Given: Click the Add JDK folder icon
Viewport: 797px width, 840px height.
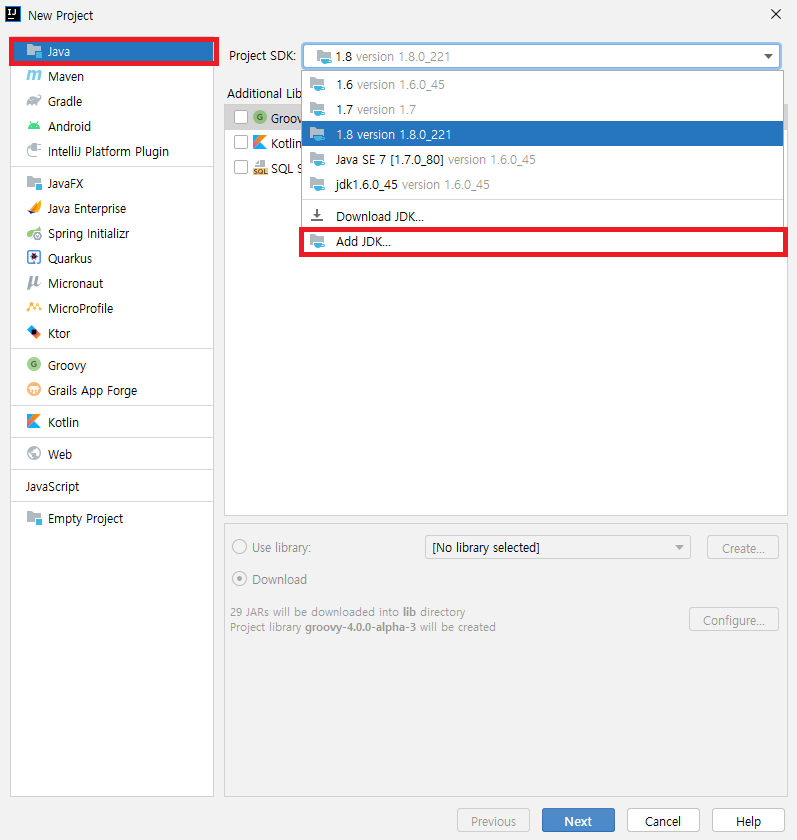Looking at the screenshot, I should pyautogui.click(x=318, y=241).
